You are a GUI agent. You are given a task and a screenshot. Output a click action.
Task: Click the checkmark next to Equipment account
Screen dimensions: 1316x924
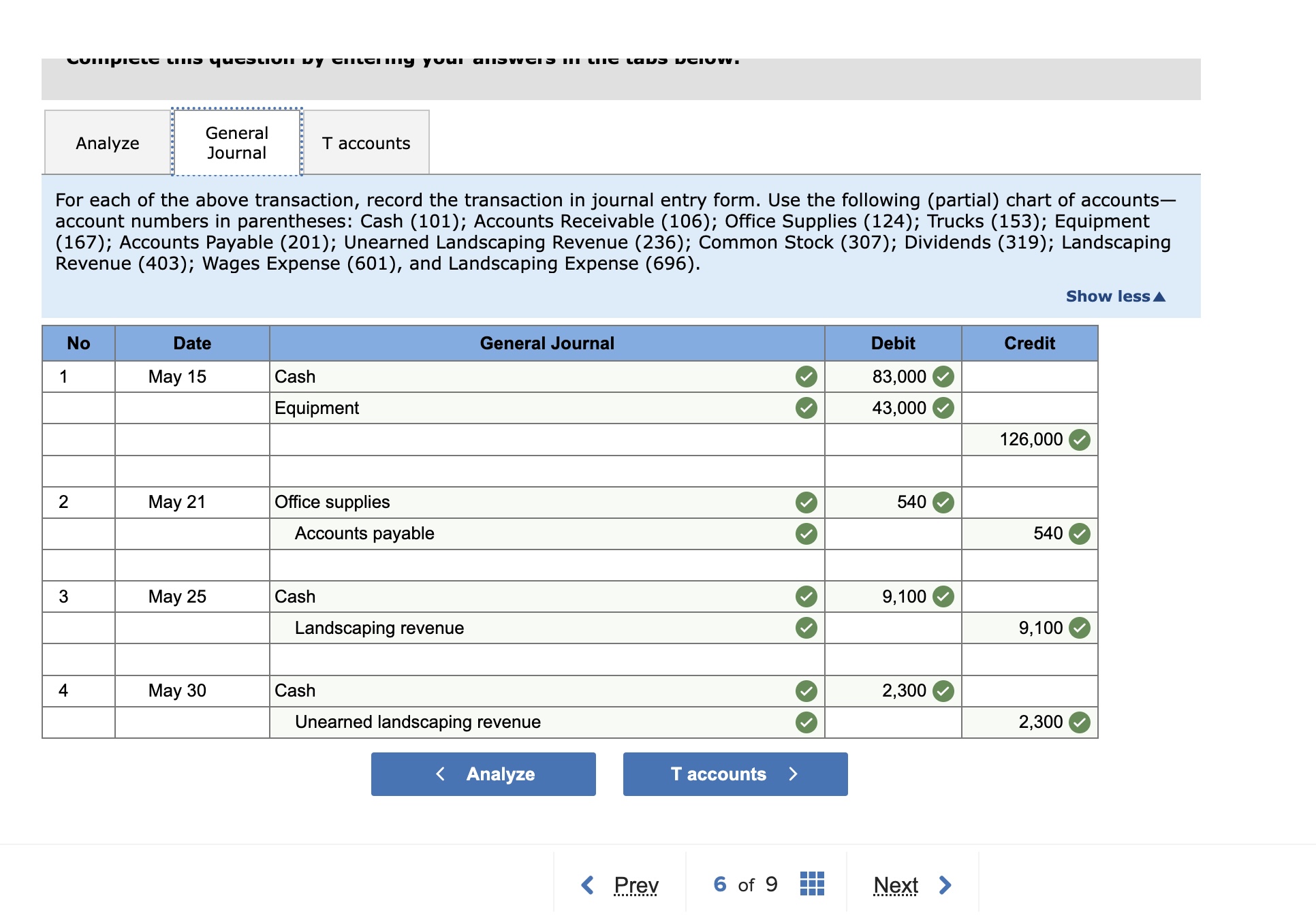point(807,408)
